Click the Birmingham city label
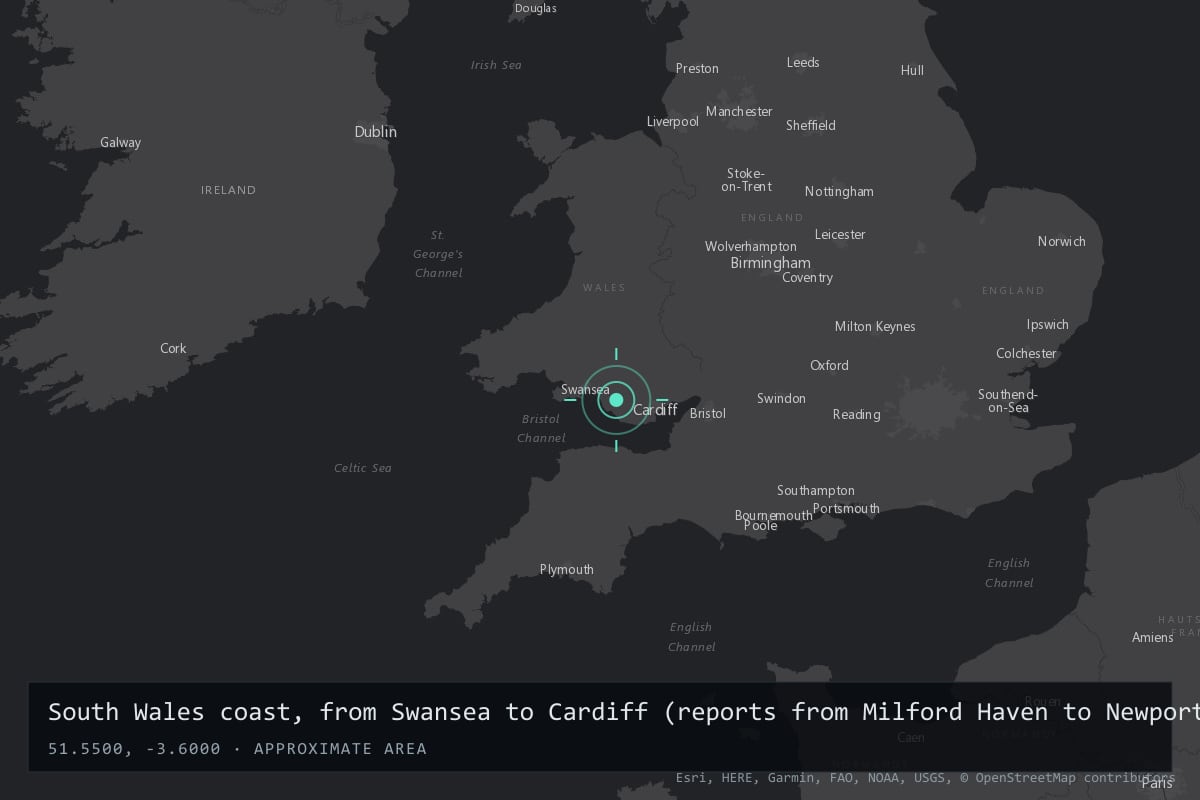 click(x=770, y=263)
